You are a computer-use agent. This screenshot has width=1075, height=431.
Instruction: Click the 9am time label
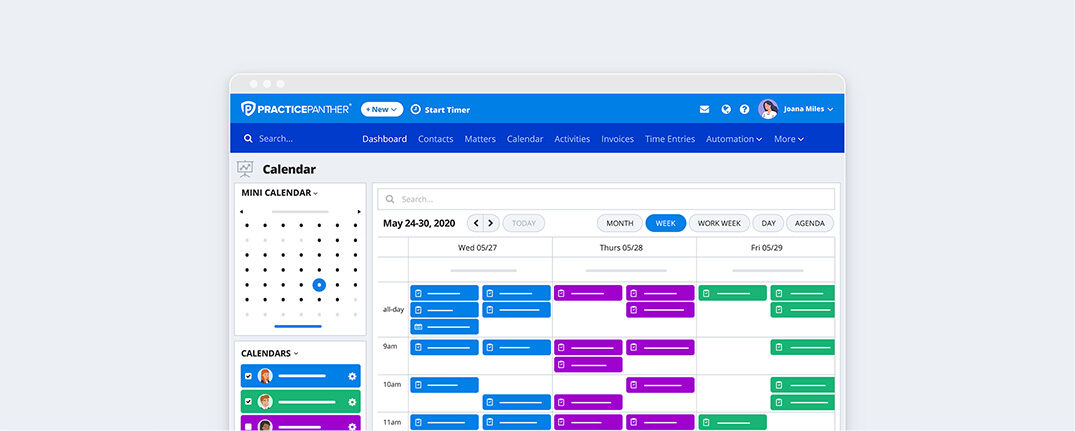click(390, 347)
